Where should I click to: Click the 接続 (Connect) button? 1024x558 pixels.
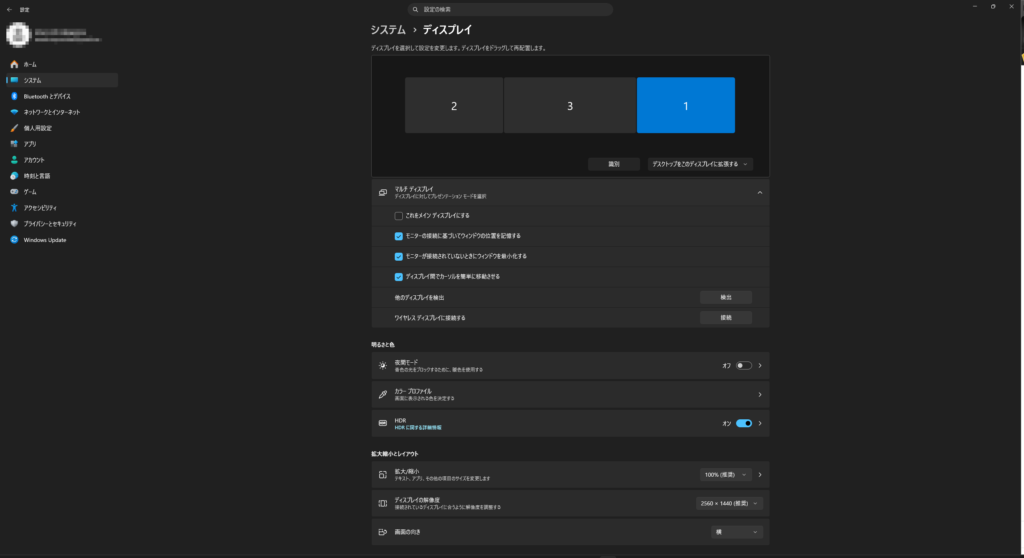pyautogui.click(x=726, y=318)
